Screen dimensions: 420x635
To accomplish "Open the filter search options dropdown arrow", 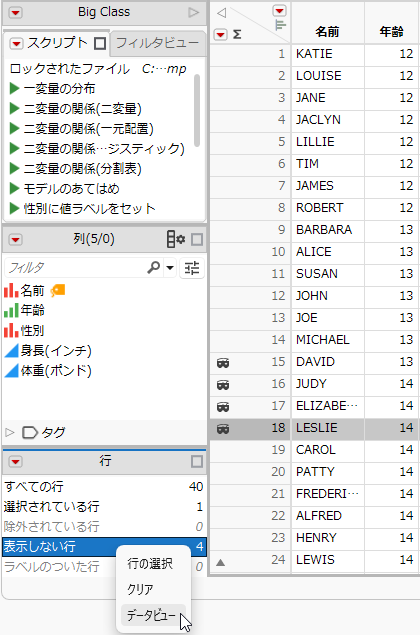I will (x=170, y=268).
